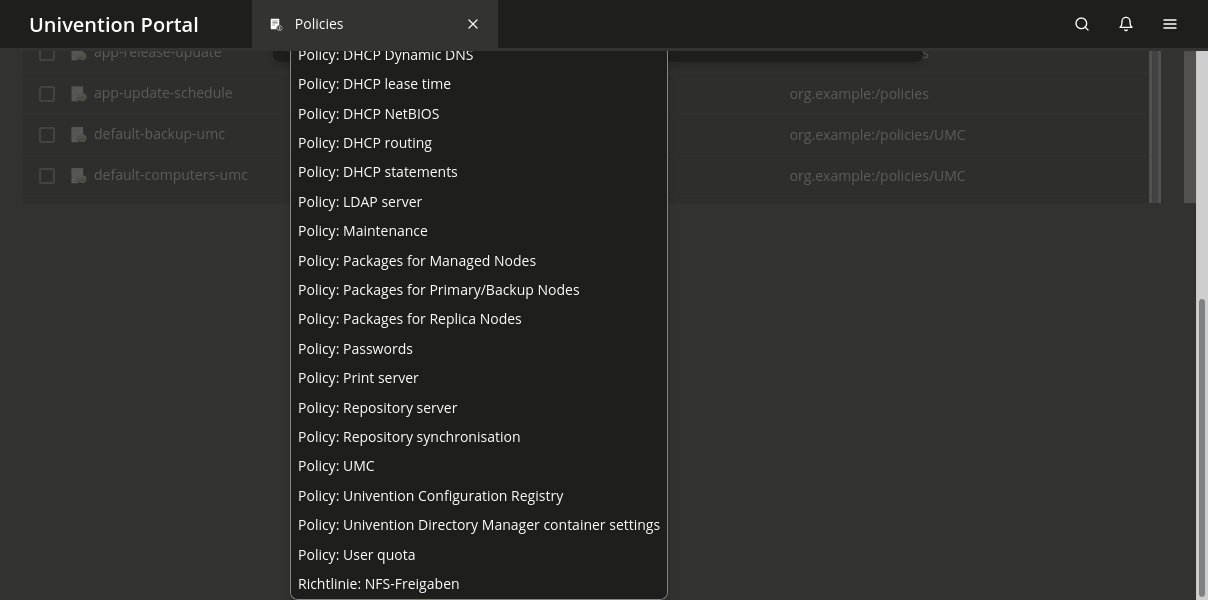Screen dimensions: 1208x600
Task: Choose Richtlinie: NFS-Freigaben entry
Action: tap(378, 584)
